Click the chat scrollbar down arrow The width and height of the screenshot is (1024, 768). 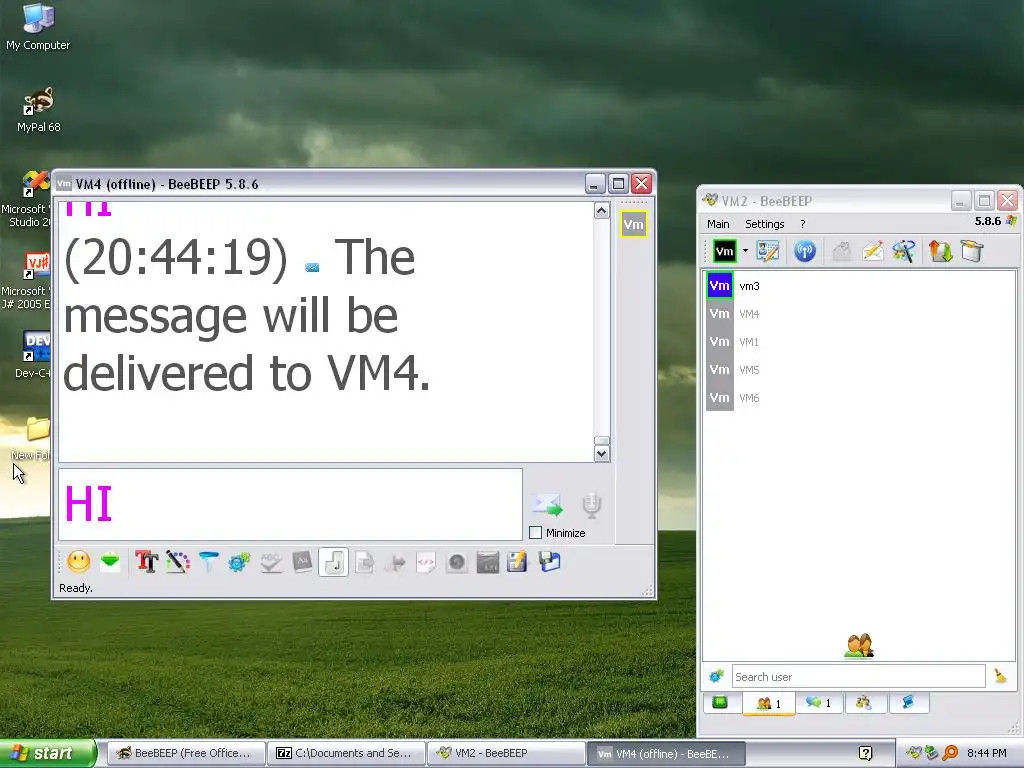pyautogui.click(x=602, y=453)
